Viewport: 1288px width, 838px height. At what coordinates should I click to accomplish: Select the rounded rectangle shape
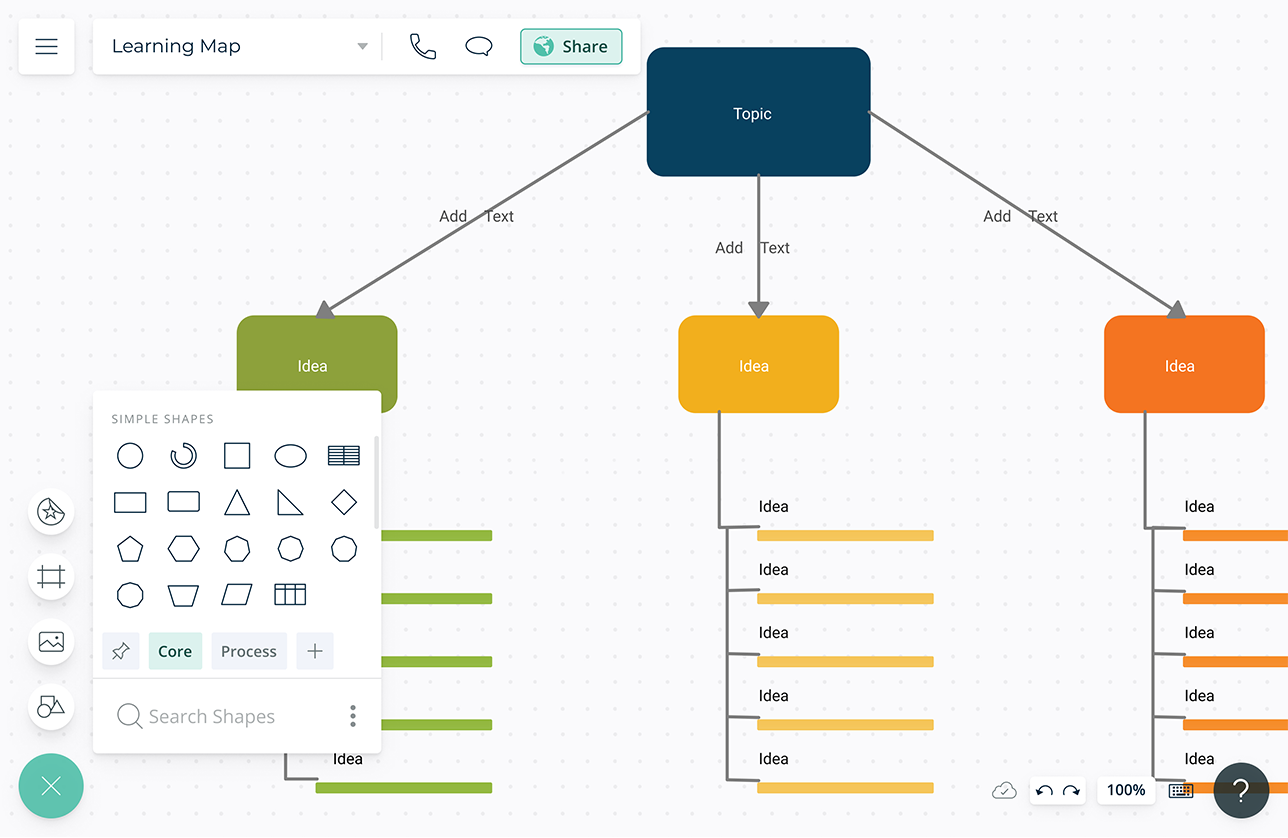tap(183, 502)
